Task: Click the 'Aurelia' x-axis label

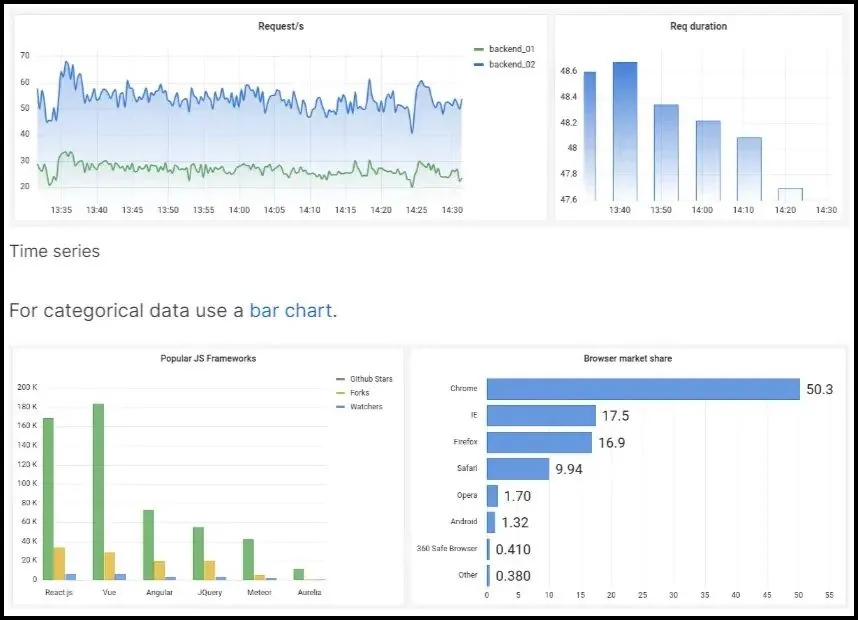Action: (310, 592)
